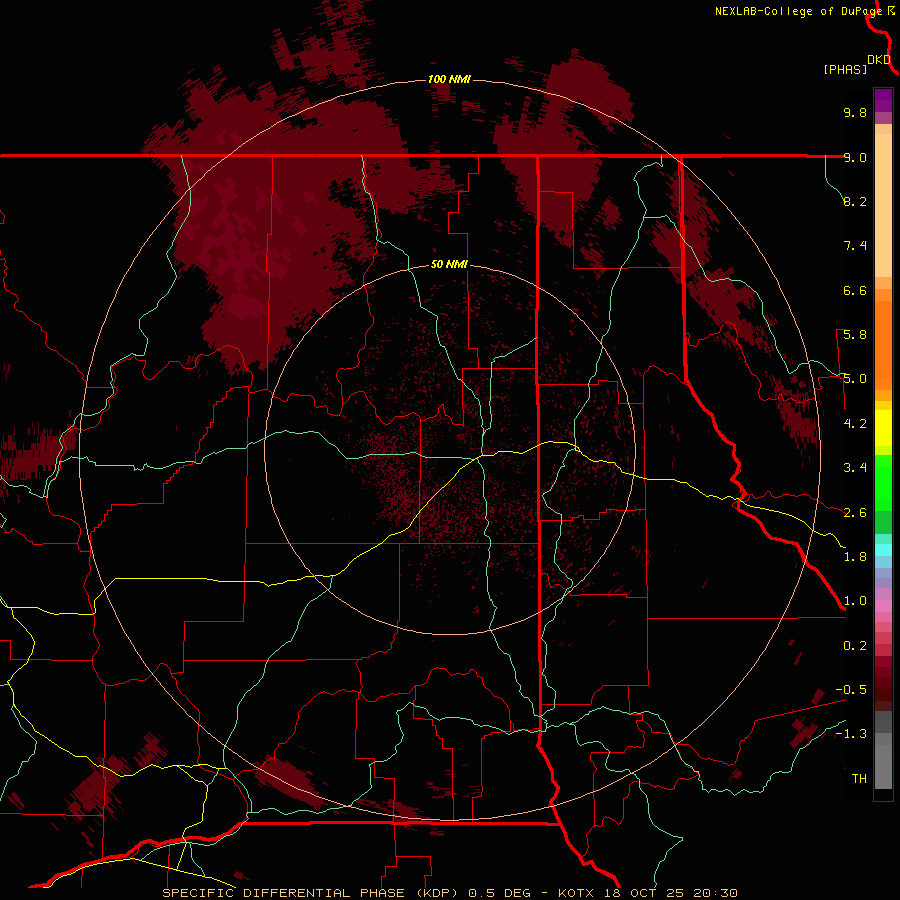The image size is (900, 900).
Task: Click the bright green band of the color bar
Action: 883,483
